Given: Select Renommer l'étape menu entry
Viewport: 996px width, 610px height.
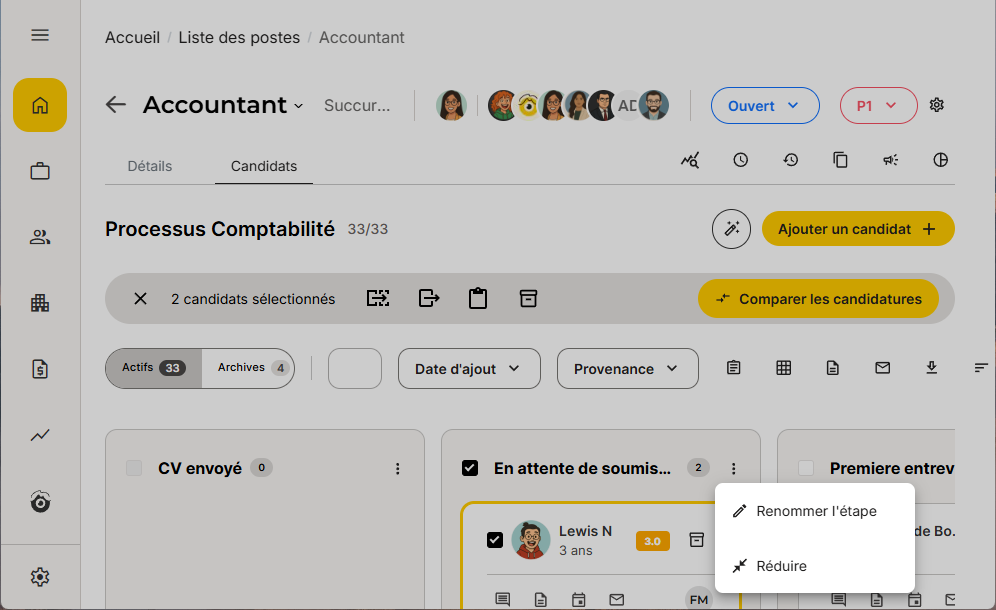Looking at the screenshot, I should tap(815, 511).
